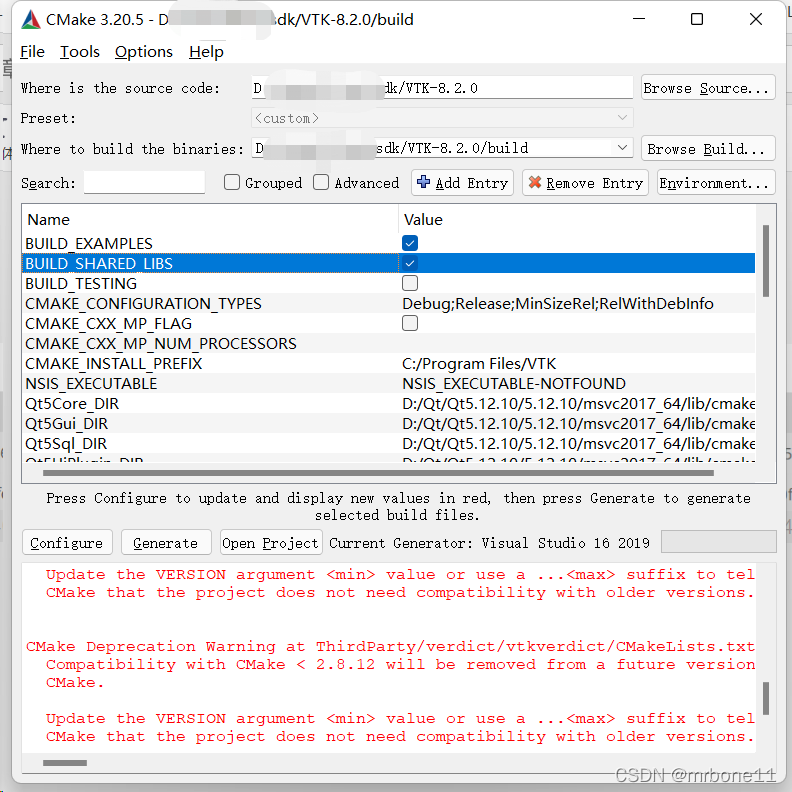Click the Browse Build button
The image size is (792, 792).
pos(708,148)
